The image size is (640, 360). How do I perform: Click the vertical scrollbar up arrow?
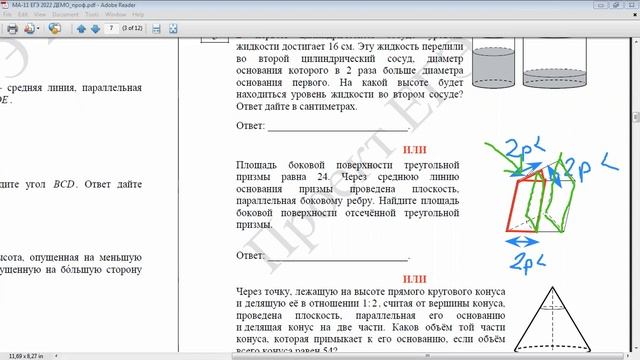click(x=636, y=42)
